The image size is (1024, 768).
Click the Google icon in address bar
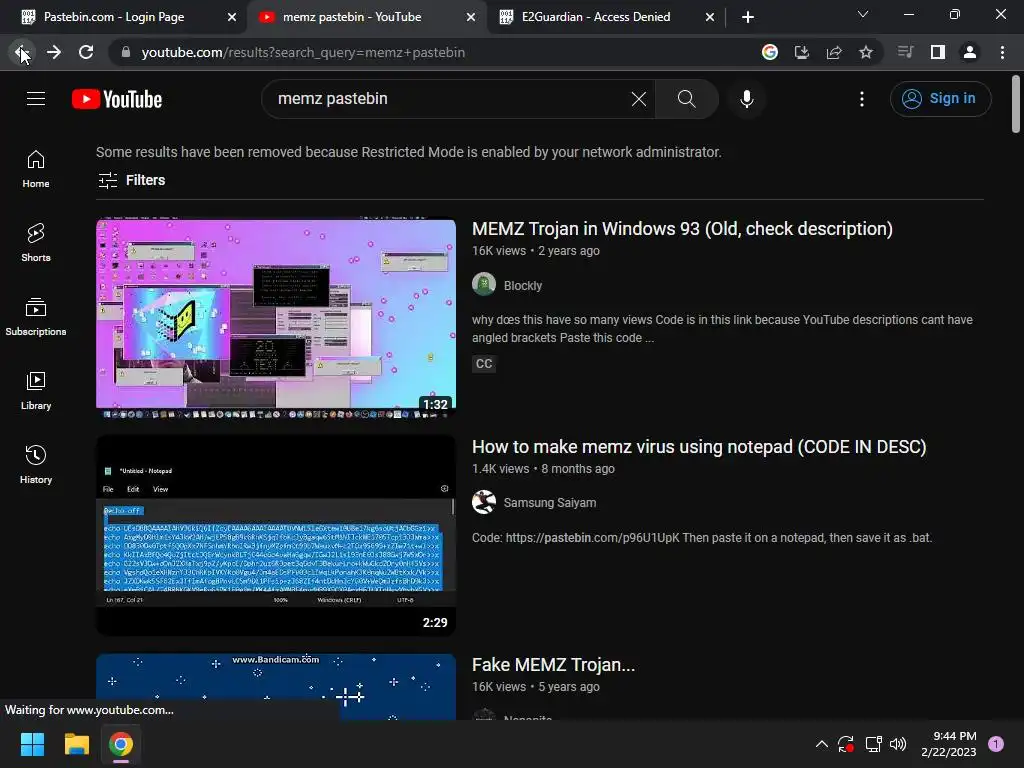(x=770, y=52)
